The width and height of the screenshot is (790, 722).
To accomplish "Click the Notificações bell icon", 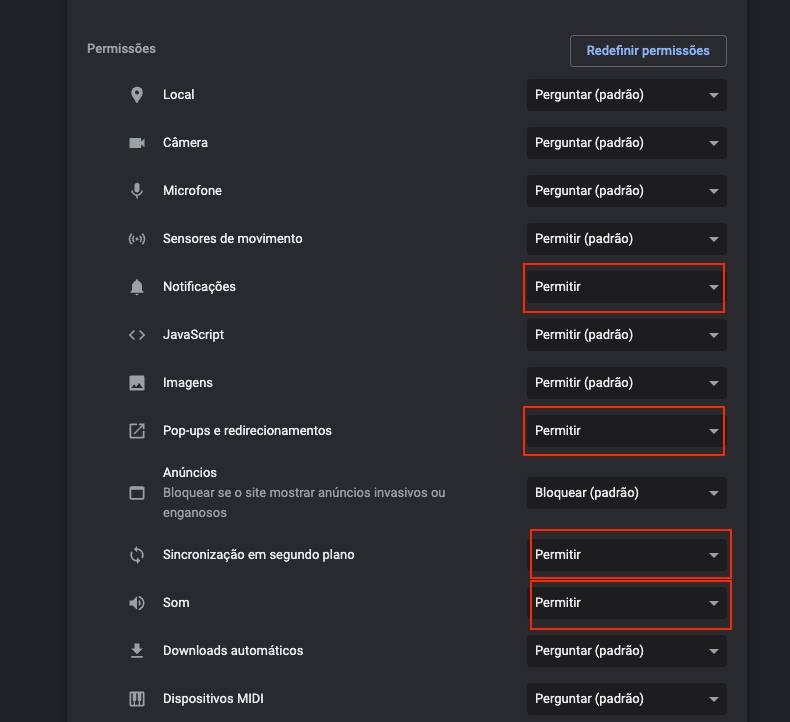I will click(137, 287).
